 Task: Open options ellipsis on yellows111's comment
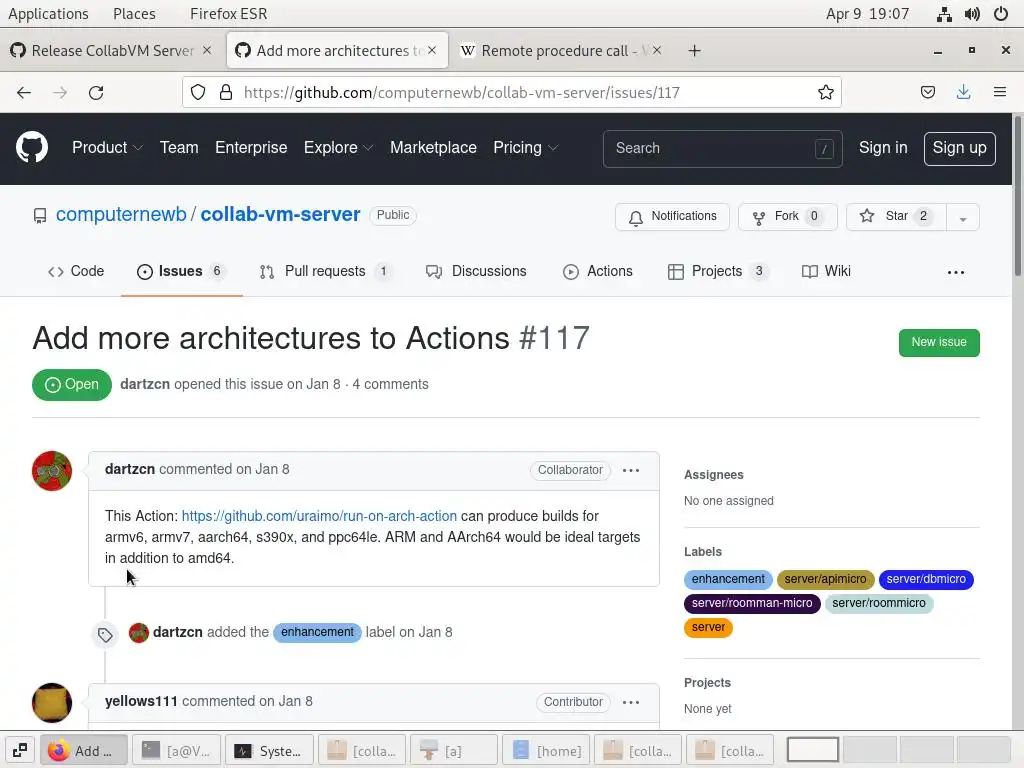click(x=631, y=702)
